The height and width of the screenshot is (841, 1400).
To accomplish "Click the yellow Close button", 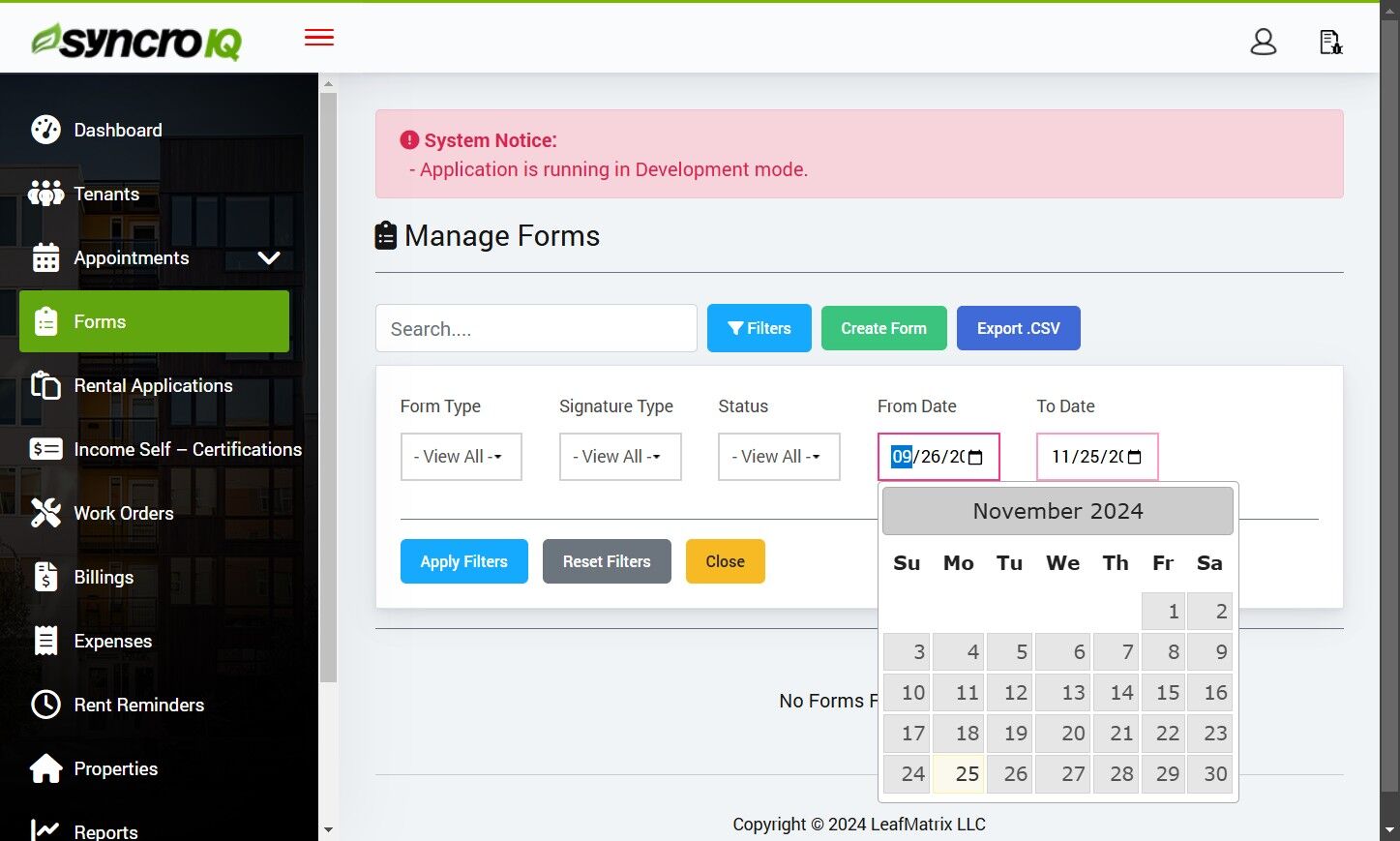I will click(725, 561).
